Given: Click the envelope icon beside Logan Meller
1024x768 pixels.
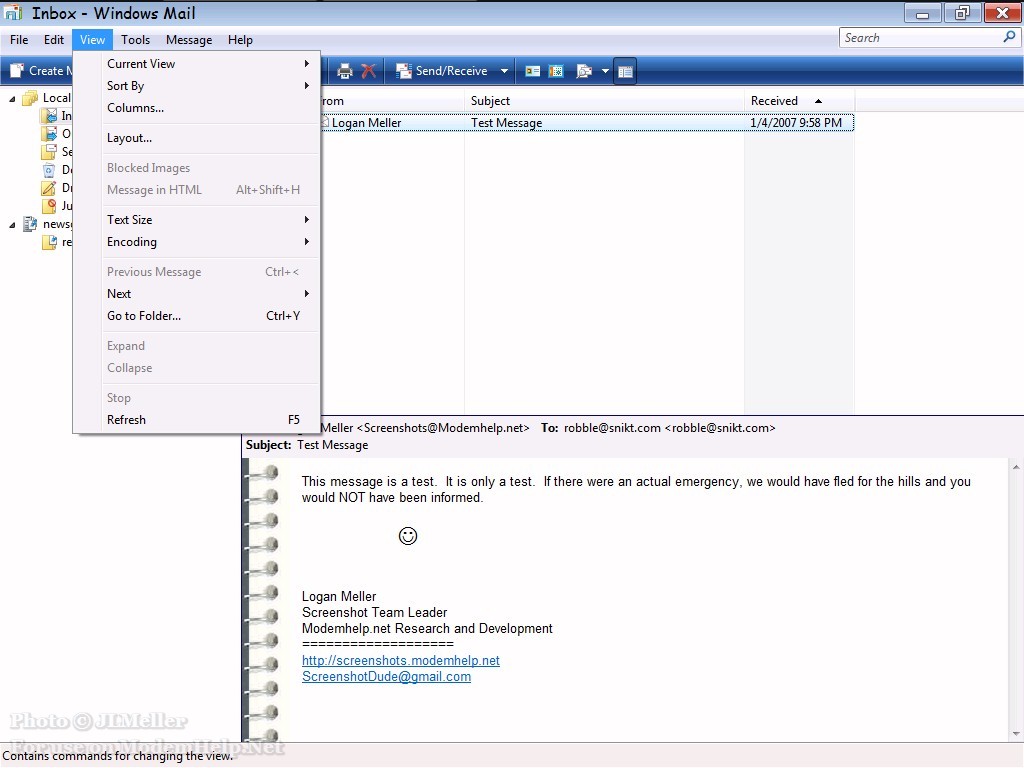Looking at the screenshot, I should pyautogui.click(x=325, y=122).
